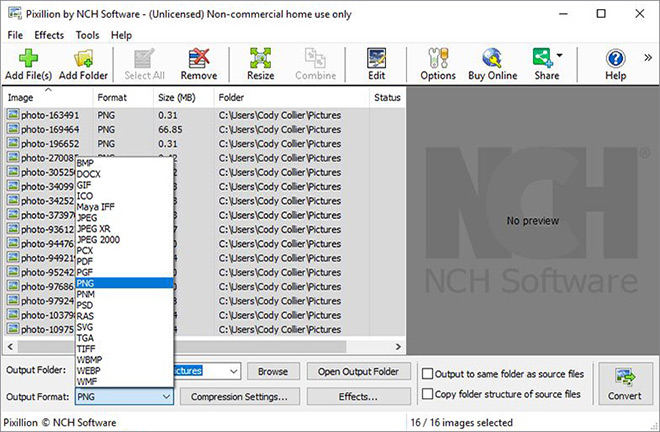Viewport: 660px width, 432px height.
Task: Select highlighted PNG in format list
Action: pyautogui.click(x=124, y=283)
